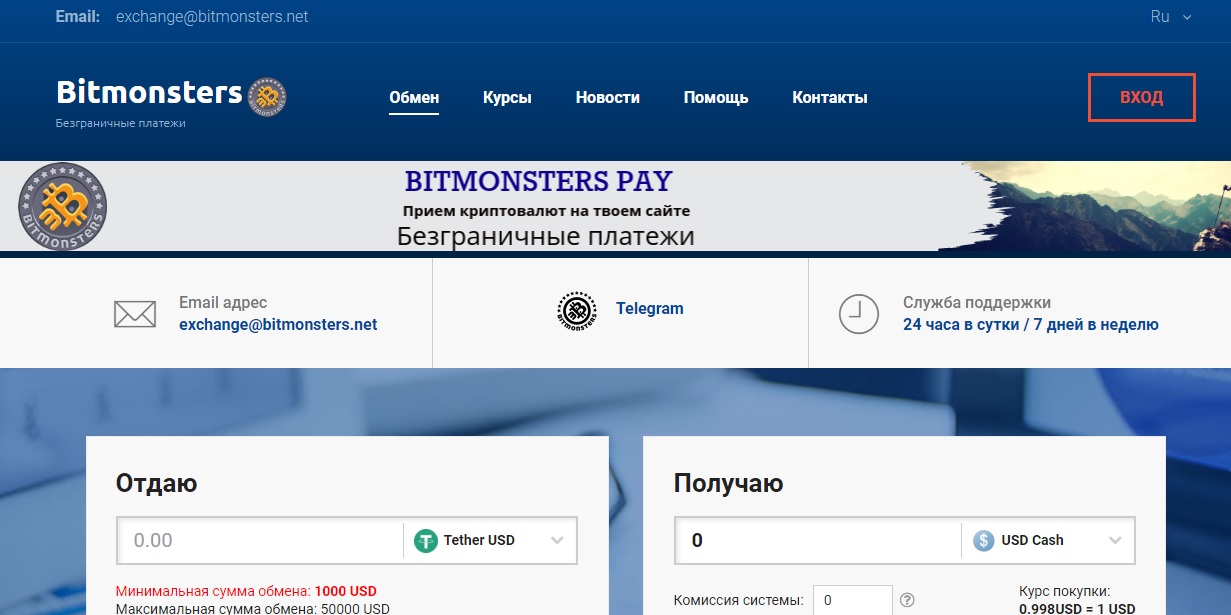
Task: Expand the Tether USD currency dropdown
Action: coord(557,541)
